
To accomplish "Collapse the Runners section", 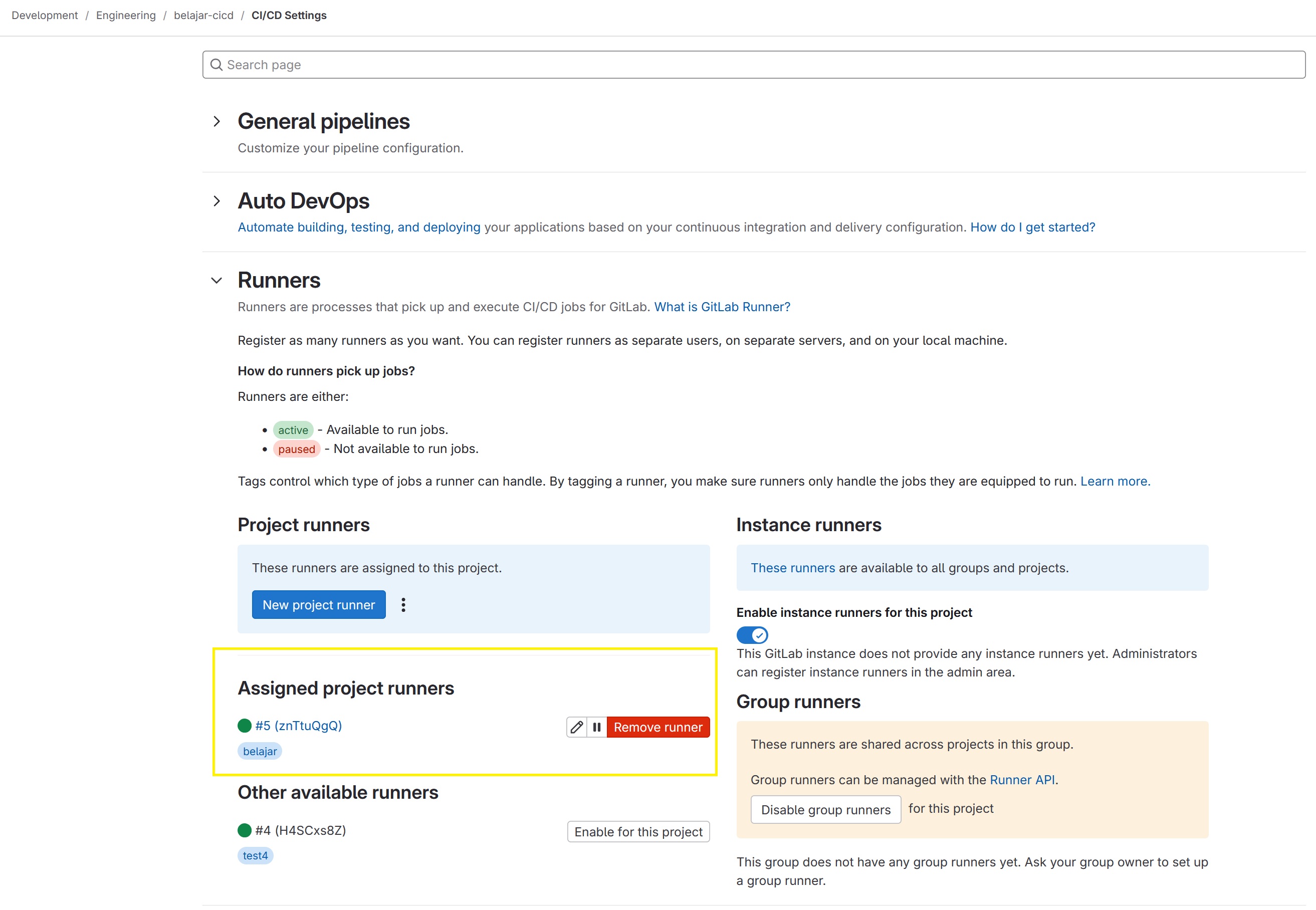I will (216, 281).
